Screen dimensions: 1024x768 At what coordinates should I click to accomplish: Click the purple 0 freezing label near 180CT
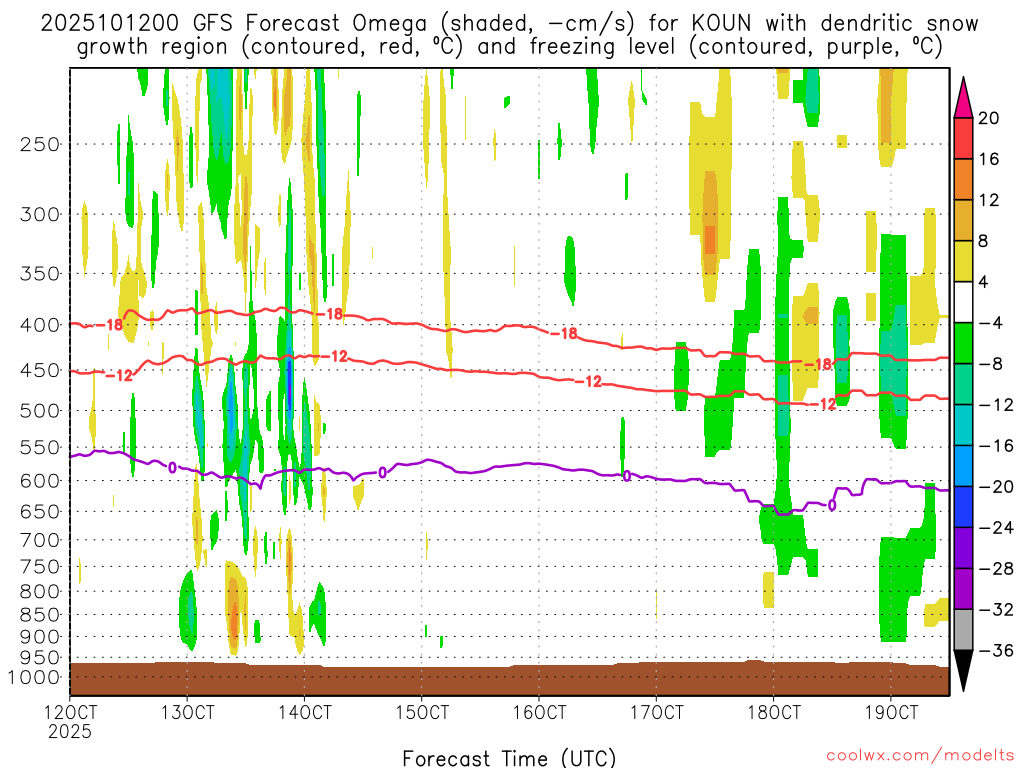tap(832, 505)
